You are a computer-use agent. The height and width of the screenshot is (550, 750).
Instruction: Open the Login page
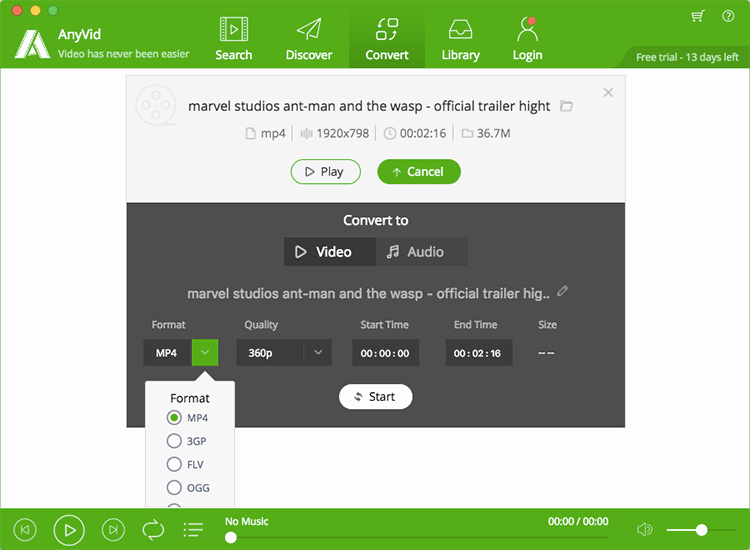tap(527, 39)
